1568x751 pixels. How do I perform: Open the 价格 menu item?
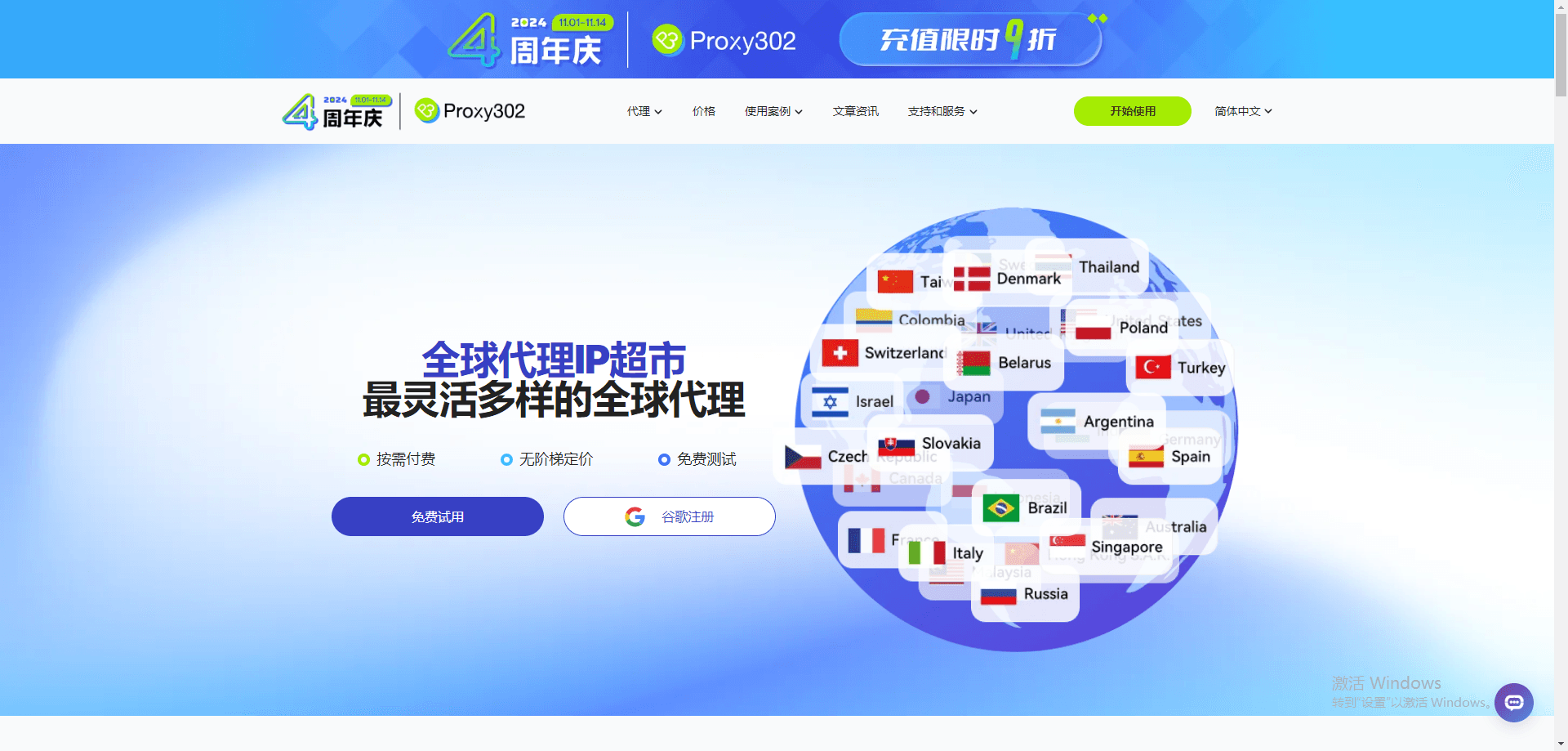(704, 111)
